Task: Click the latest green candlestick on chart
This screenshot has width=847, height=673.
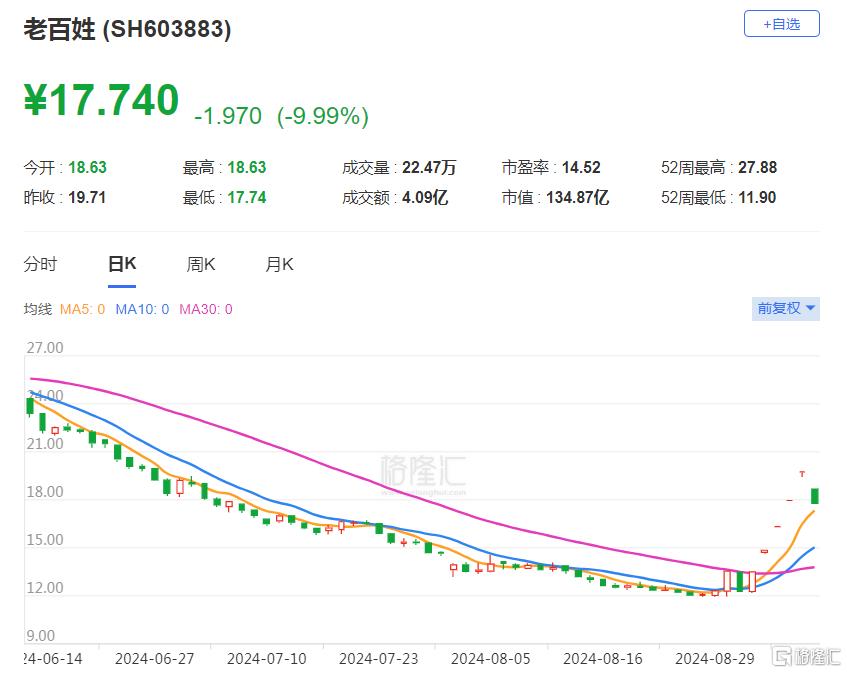Action: [x=815, y=496]
